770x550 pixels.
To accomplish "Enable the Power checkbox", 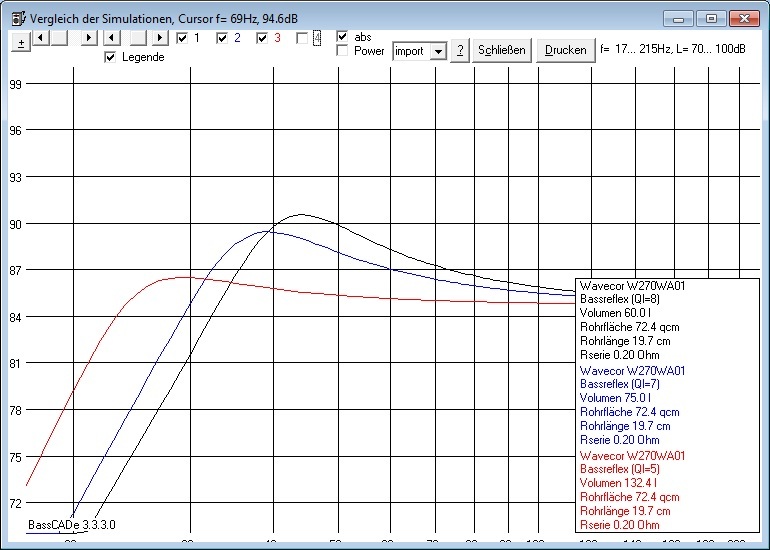I will (x=343, y=50).
